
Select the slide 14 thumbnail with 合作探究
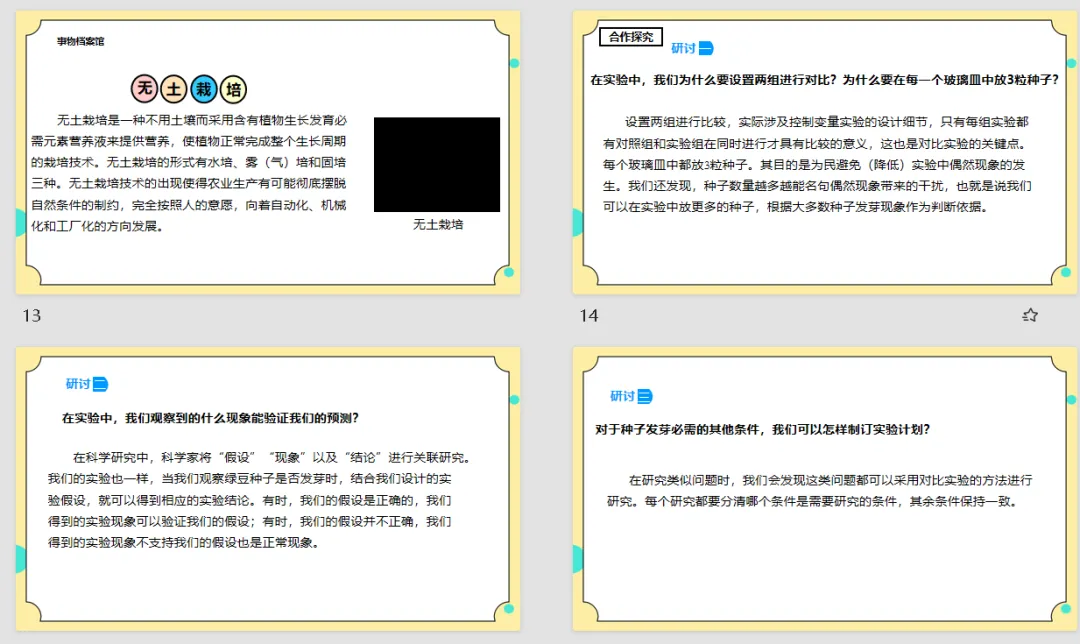click(824, 152)
